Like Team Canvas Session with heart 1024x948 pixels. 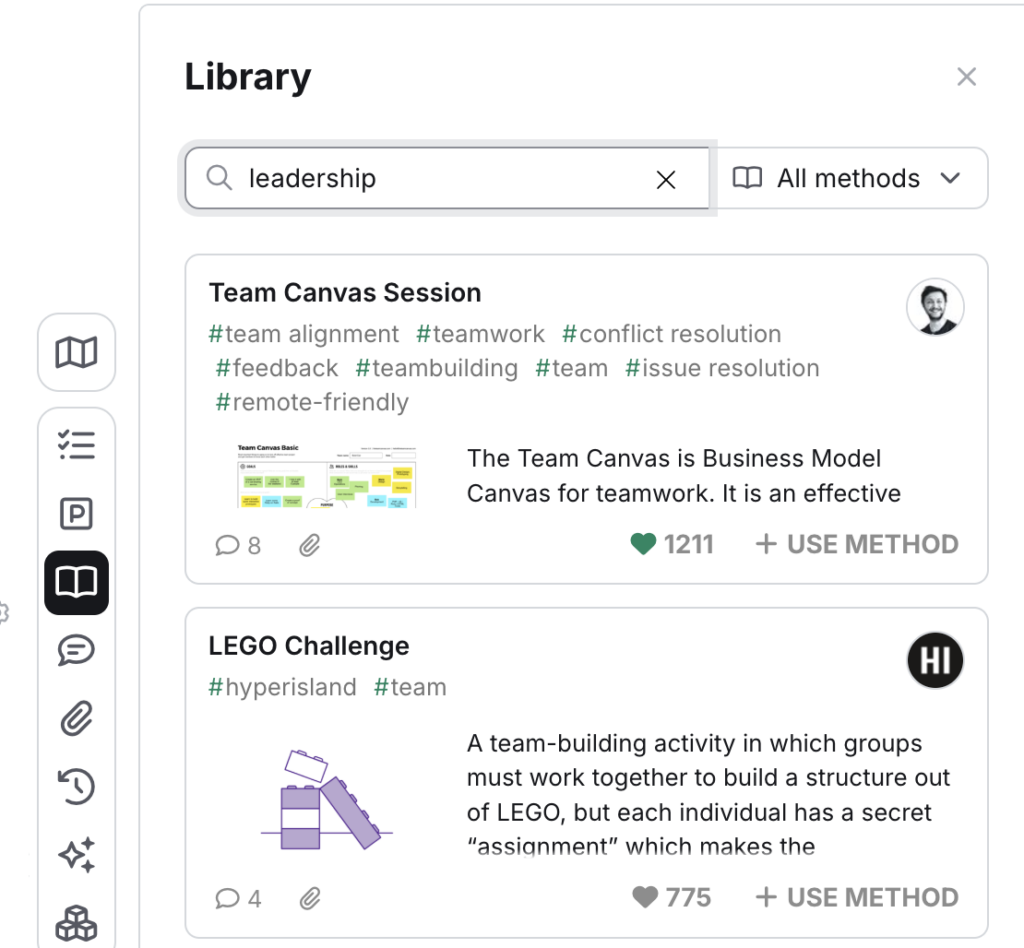(643, 544)
